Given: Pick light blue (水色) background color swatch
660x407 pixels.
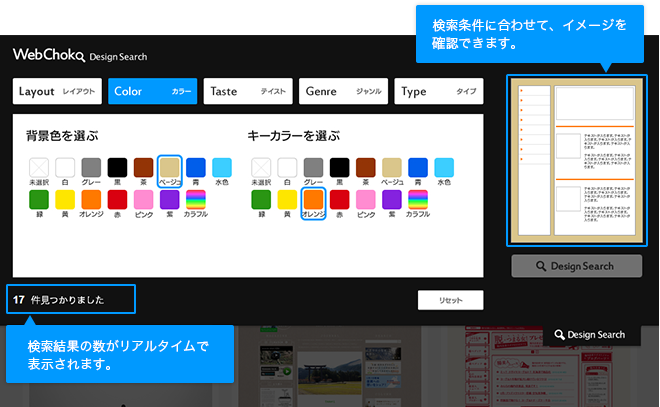Looking at the screenshot, I should tap(222, 167).
